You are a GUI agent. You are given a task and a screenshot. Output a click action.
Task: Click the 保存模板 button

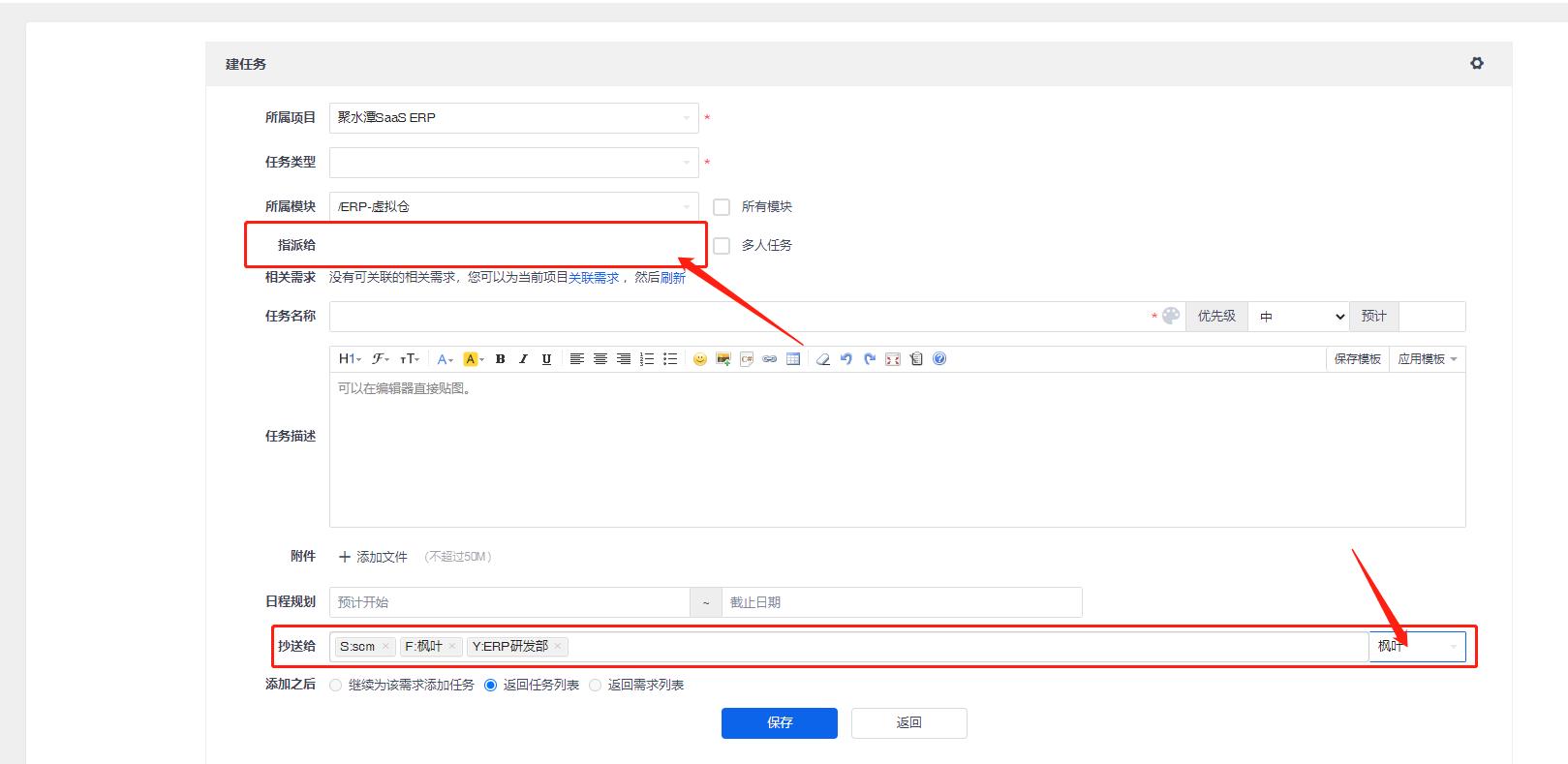click(1358, 359)
